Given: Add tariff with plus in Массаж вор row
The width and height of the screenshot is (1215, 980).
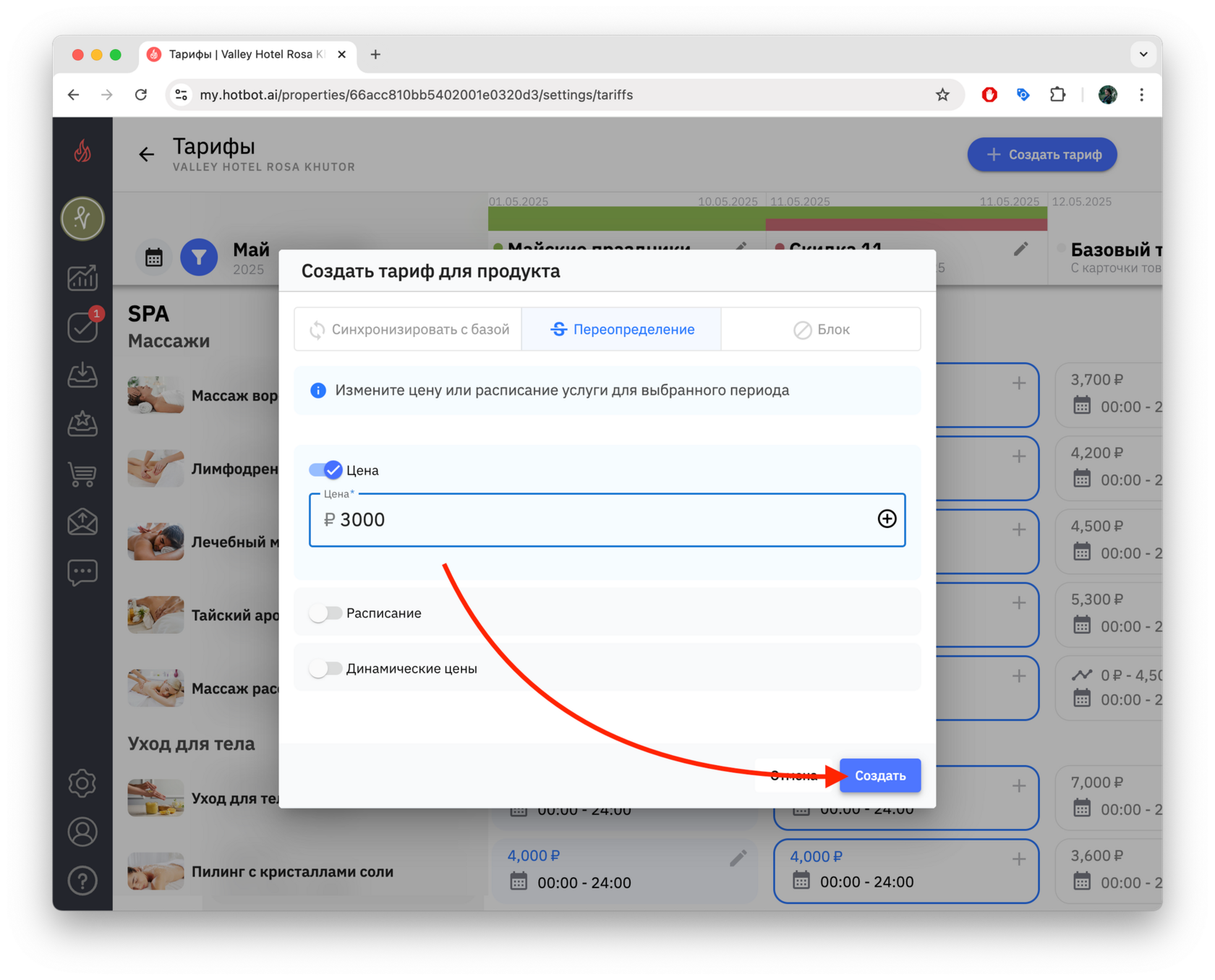Looking at the screenshot, I should [1019, 383].
